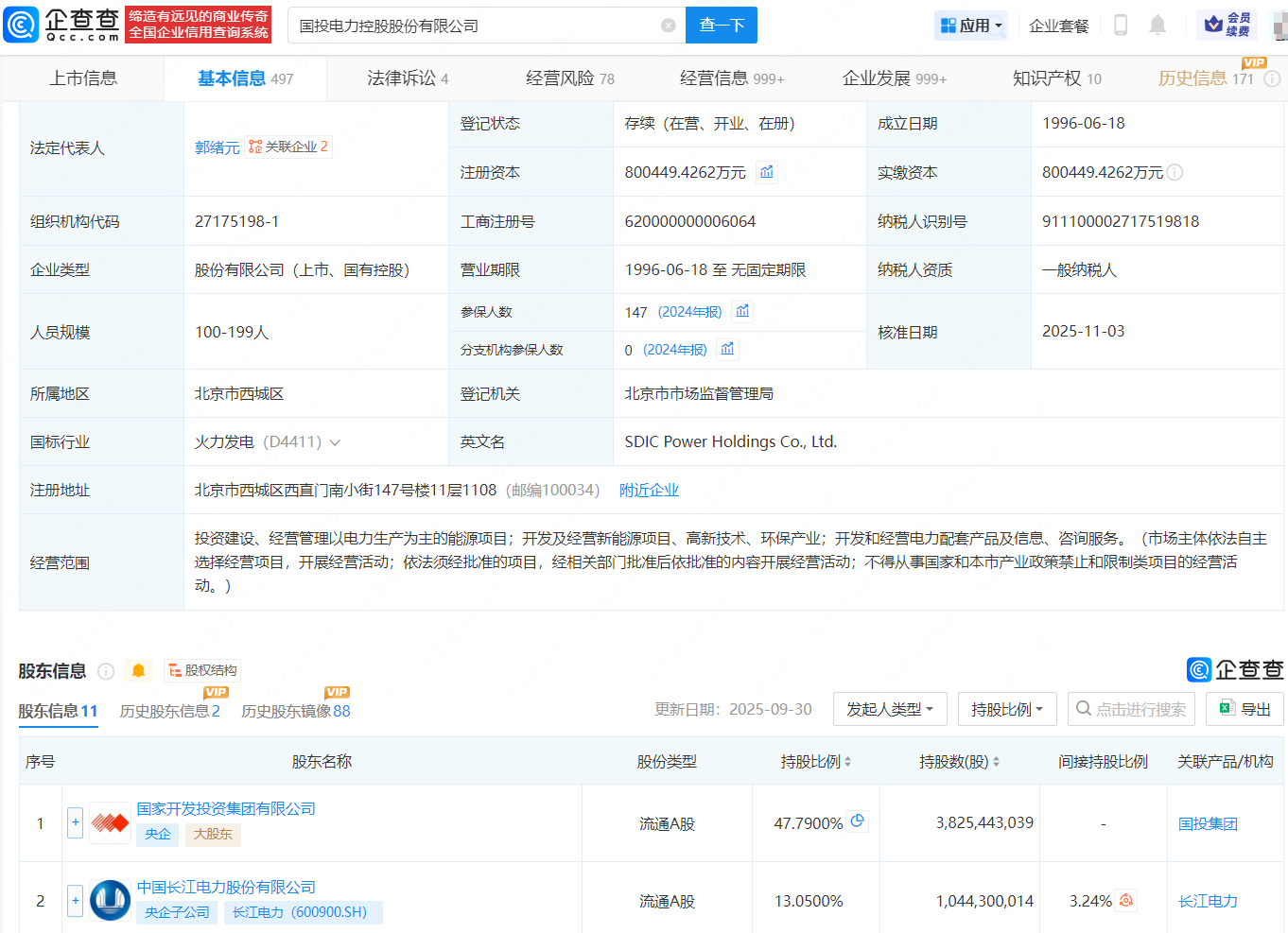Click the bell icon beside 股东信息 heading
The height and width of the screenshot is (933, 1288).
point(138,670)
